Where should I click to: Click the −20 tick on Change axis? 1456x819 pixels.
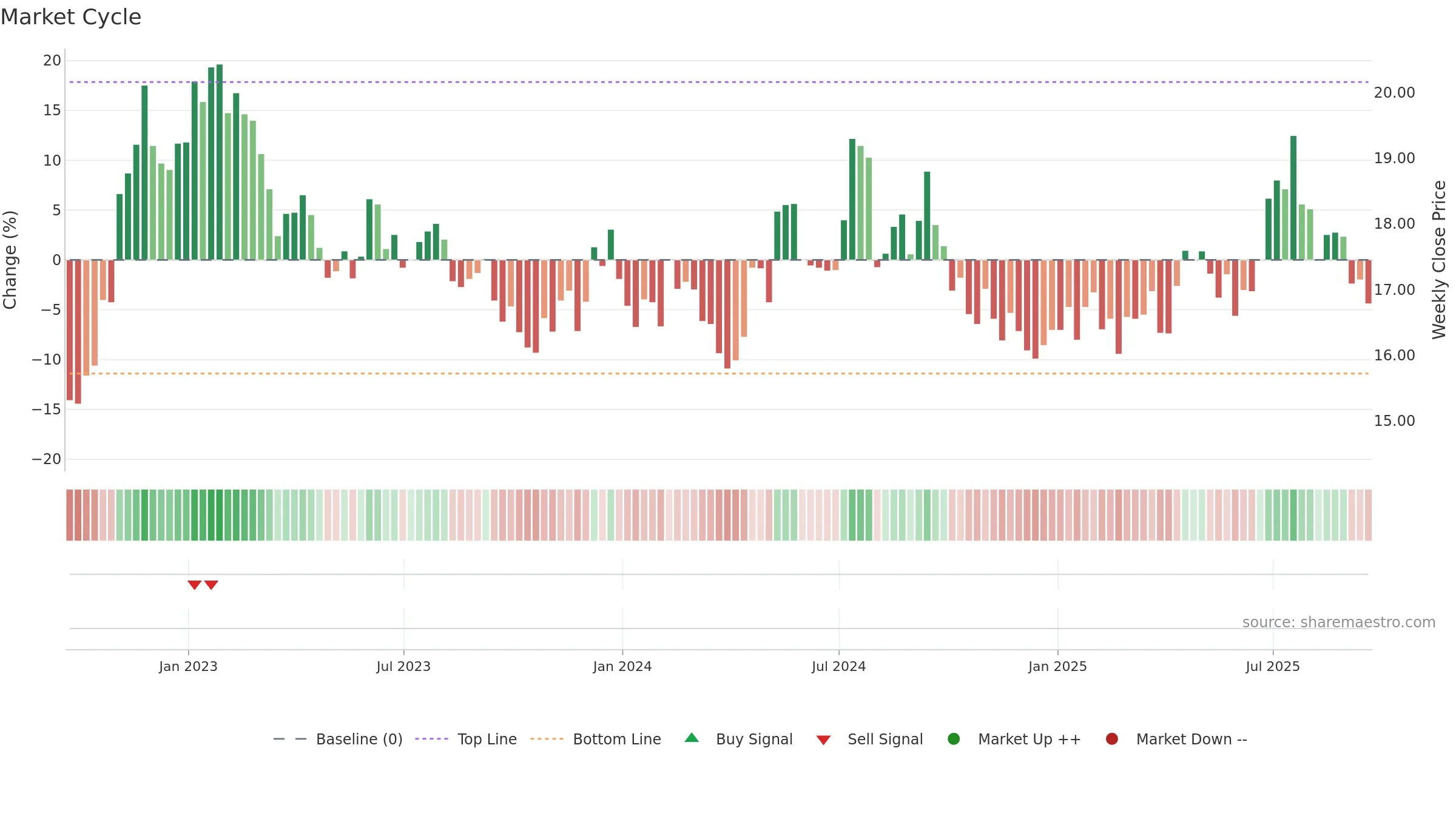pyautogui.click(x=47, y=459)
